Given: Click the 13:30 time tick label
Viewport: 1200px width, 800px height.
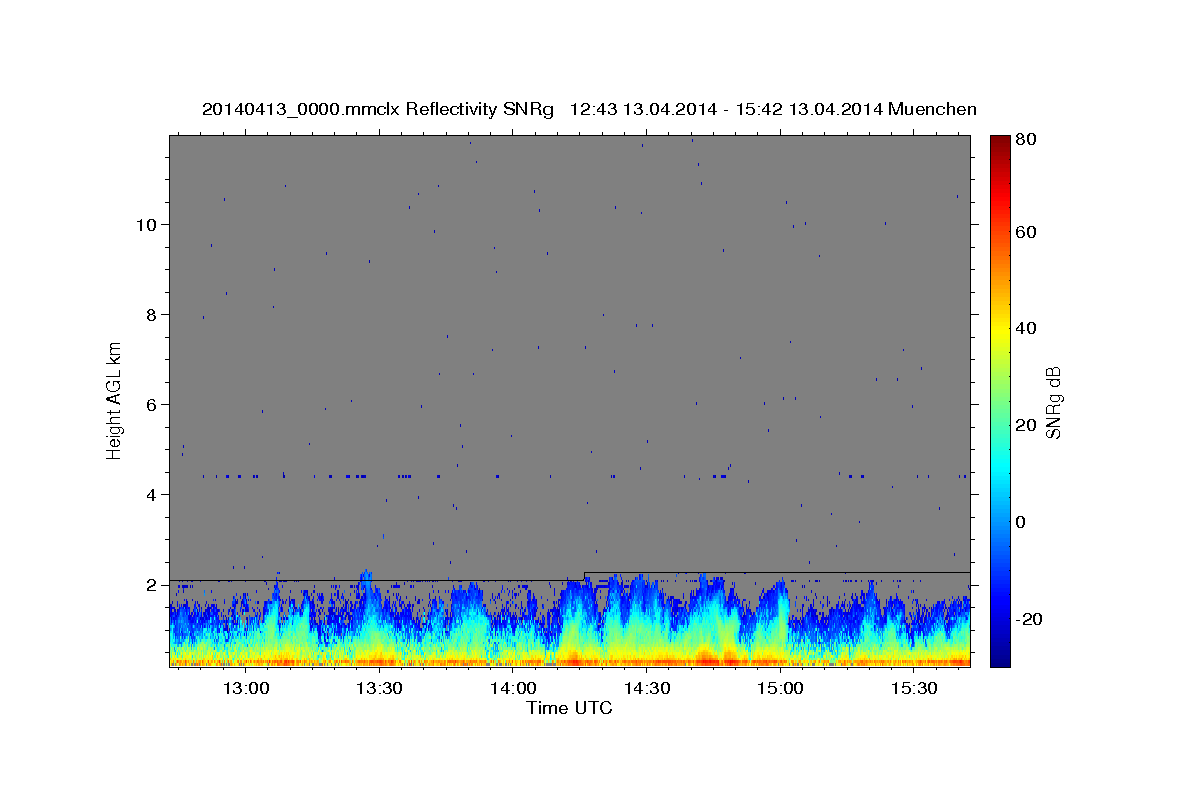Looking at the screenshot, I should tap(378, 689).
